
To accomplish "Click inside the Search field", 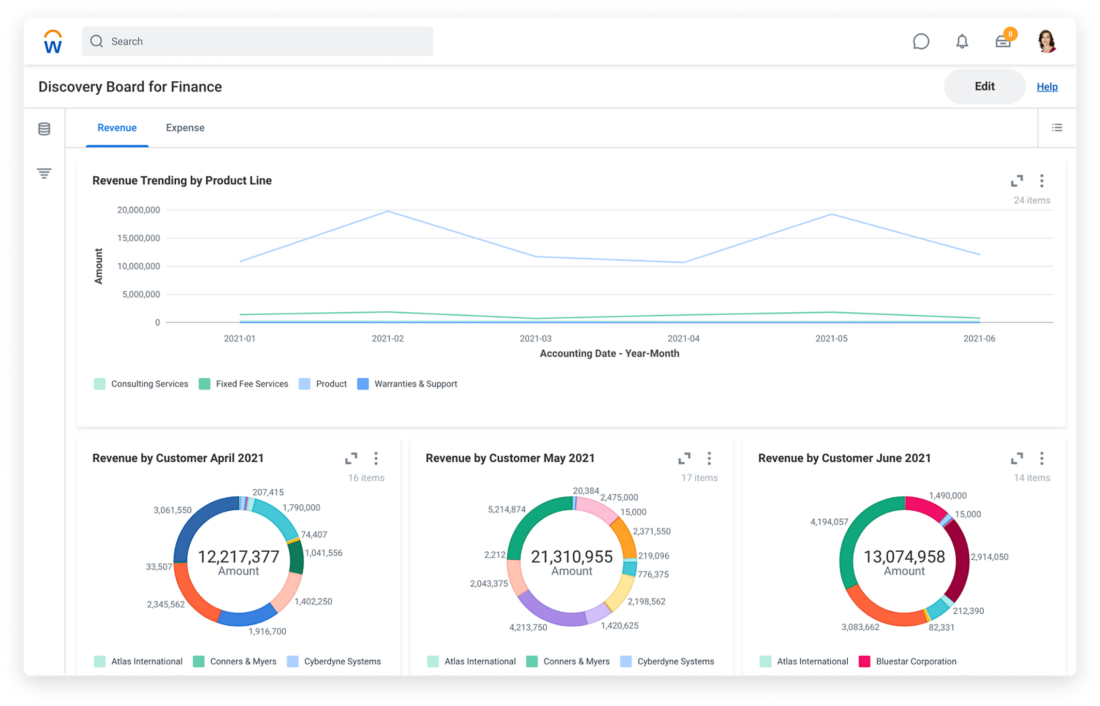I will click(x=250, y=41).
